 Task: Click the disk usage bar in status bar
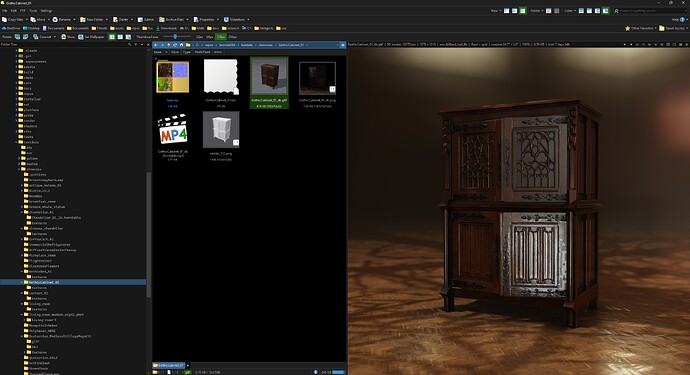[x=338, y=372]
